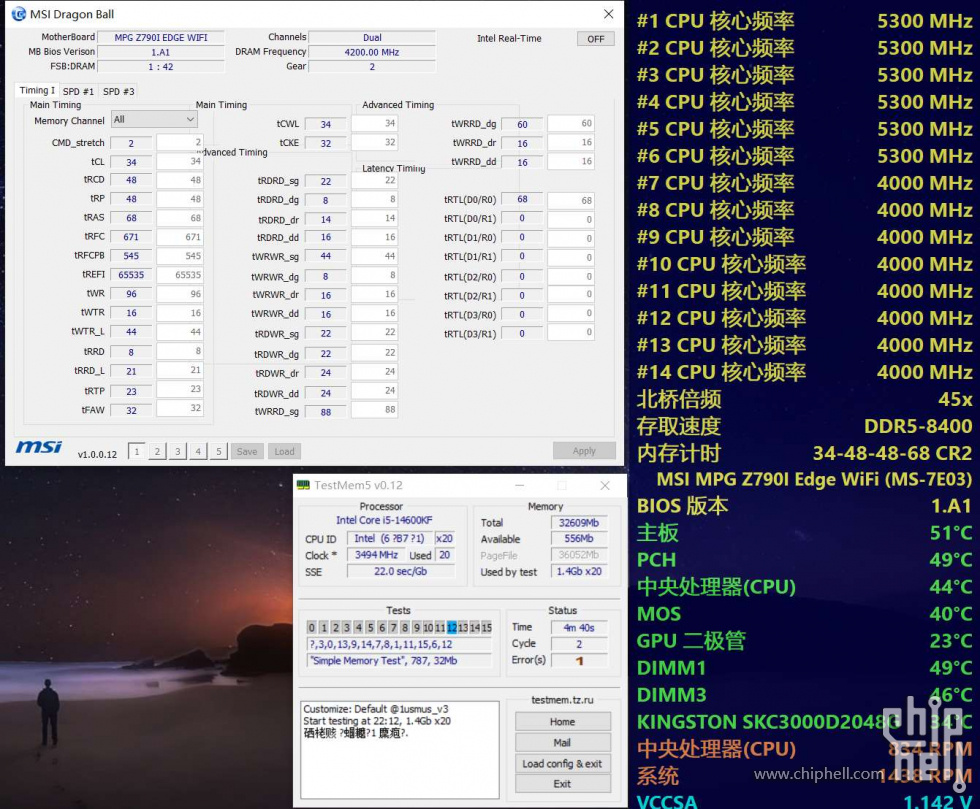Click the 'testmem.tz.ru' link text

562,700
